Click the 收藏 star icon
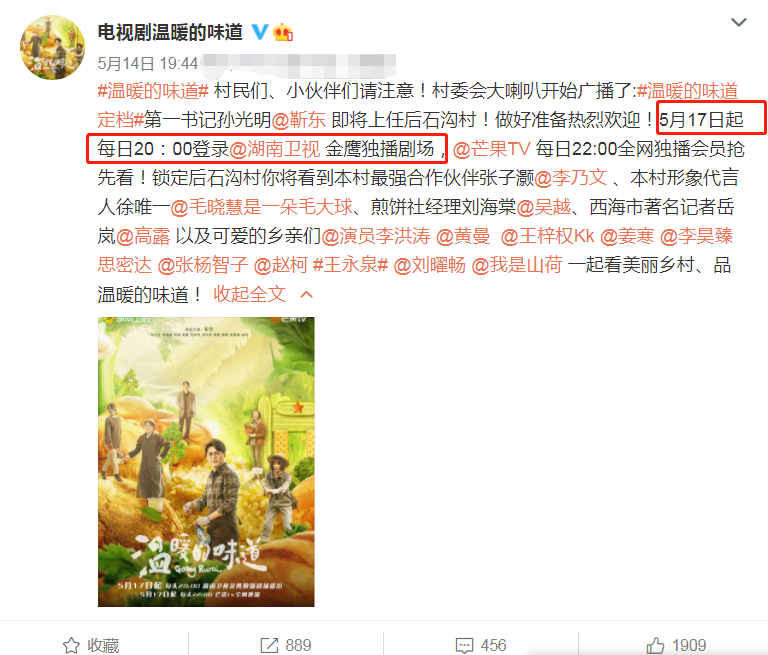 pyautogui.click(x=72, y=645)
